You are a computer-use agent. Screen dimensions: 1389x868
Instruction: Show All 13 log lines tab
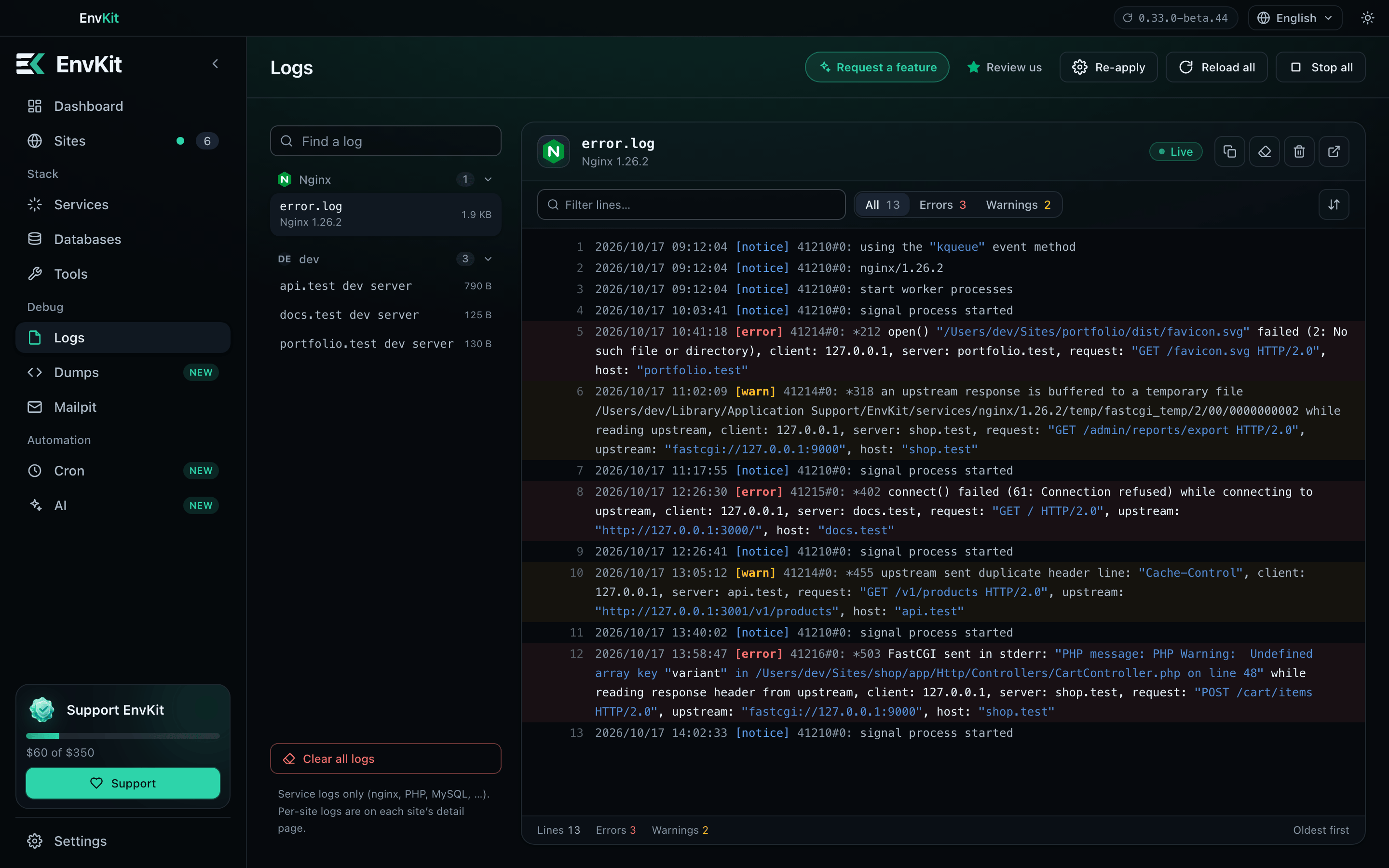(x=882, y=204)
